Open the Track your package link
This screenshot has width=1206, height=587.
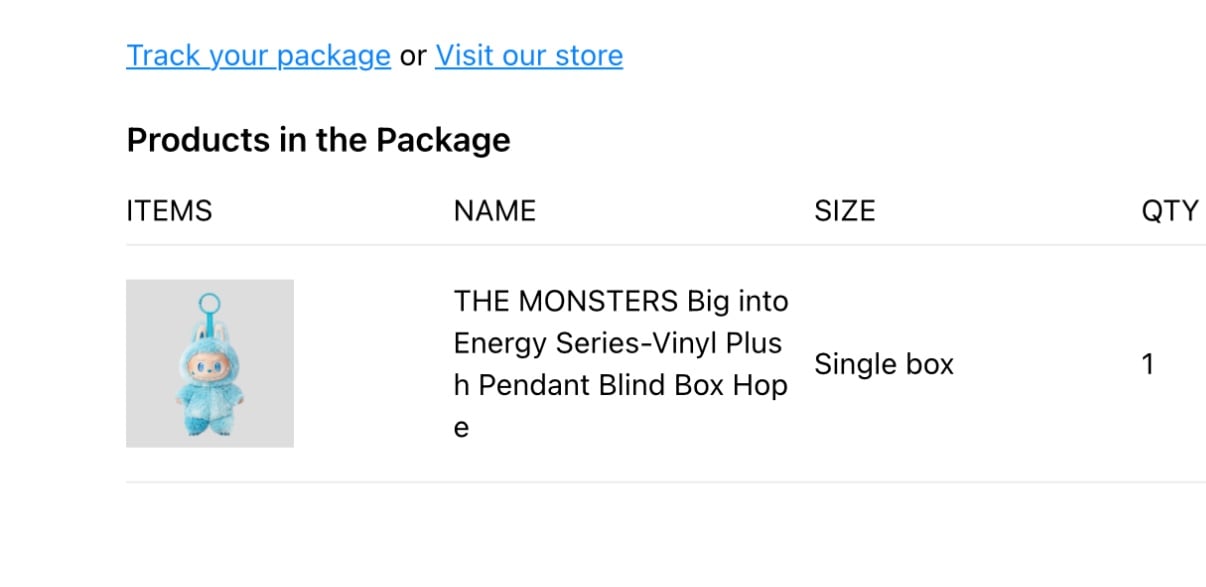click(258, 55)
